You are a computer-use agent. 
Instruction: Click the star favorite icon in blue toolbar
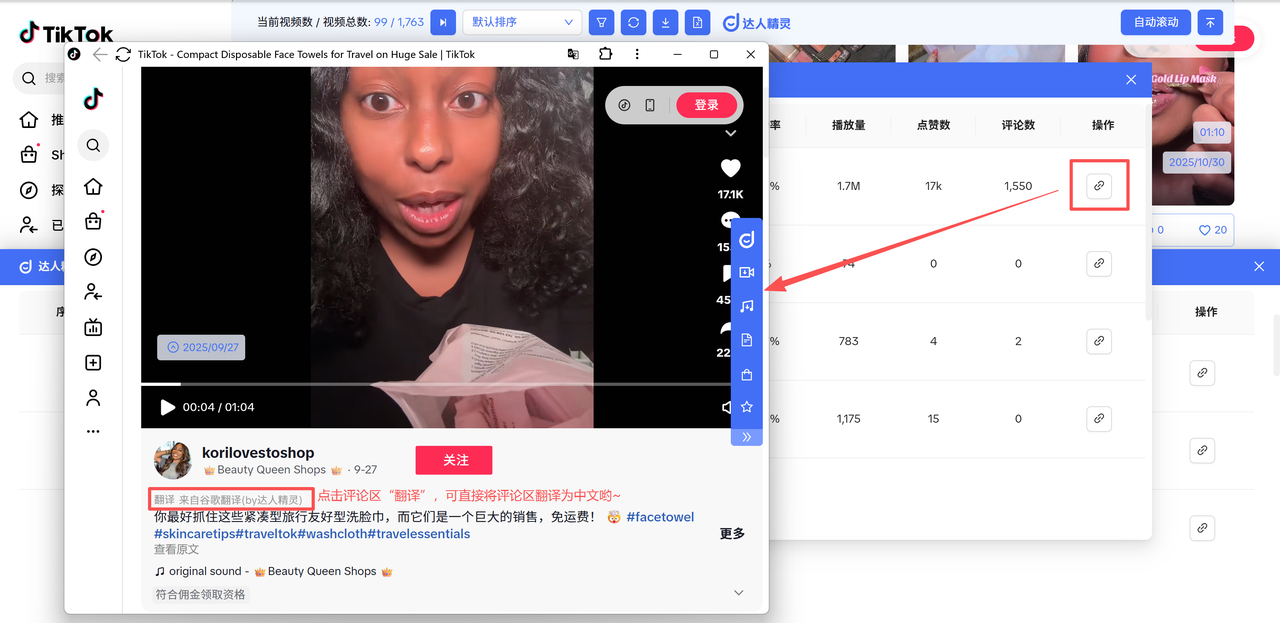pos(746,407)
